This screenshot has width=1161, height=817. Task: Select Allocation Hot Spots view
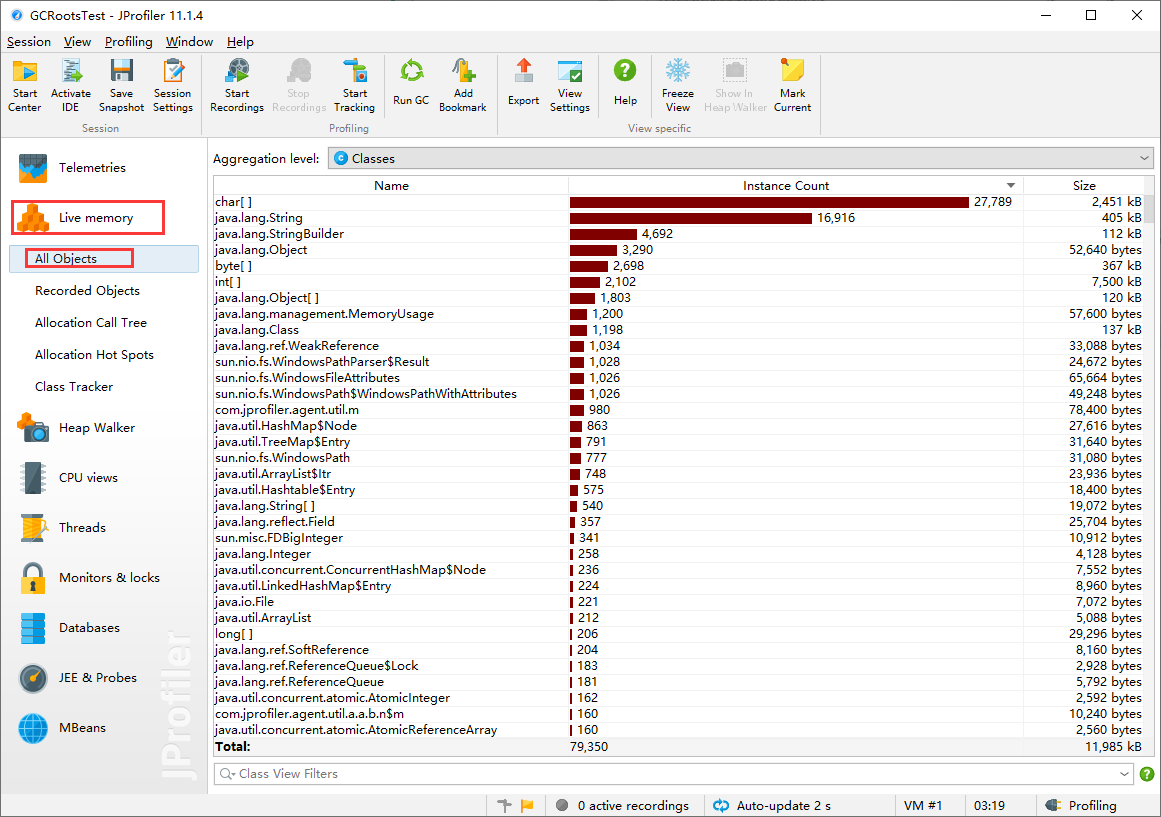click(x=94, y=355)
